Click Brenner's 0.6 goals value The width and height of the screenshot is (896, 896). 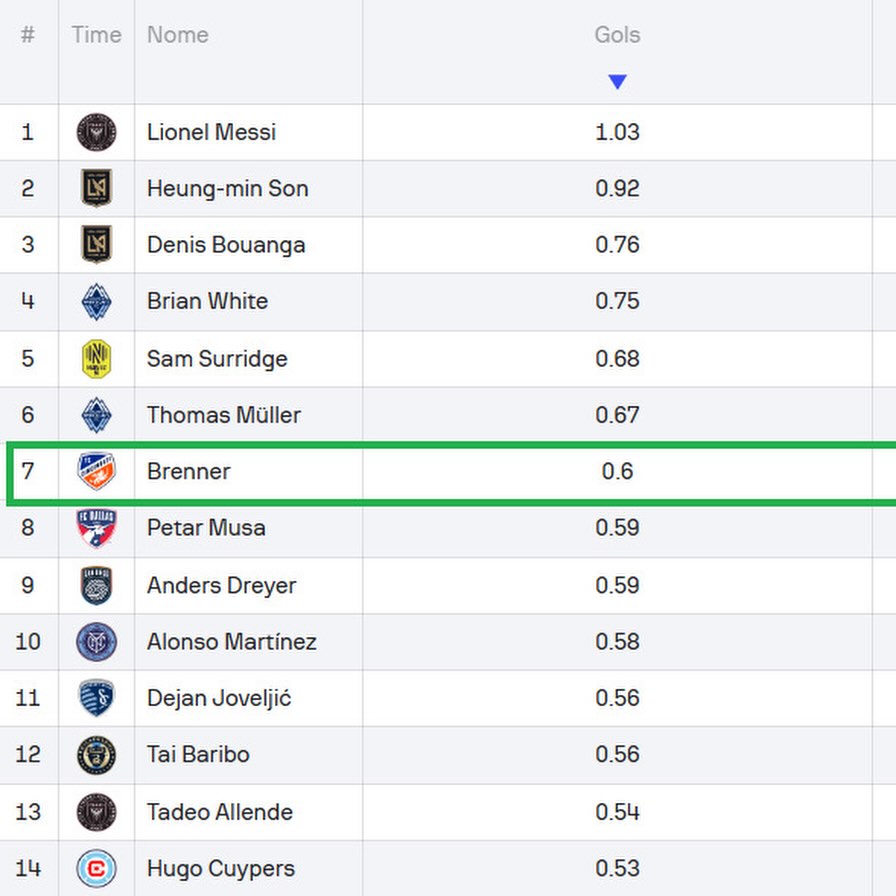(x=617, y=471)
